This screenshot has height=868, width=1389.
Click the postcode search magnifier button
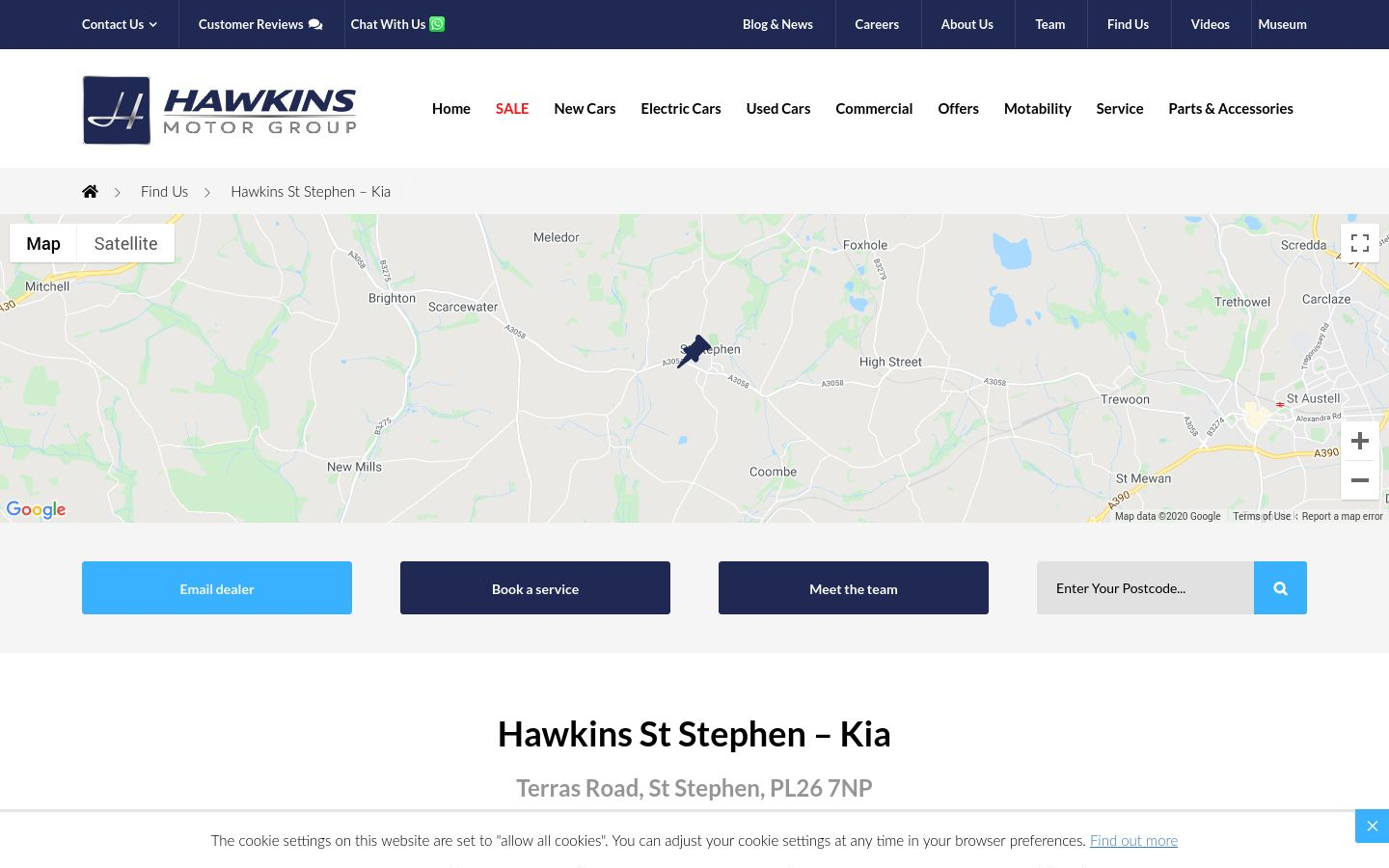[x=1280, y=588]
